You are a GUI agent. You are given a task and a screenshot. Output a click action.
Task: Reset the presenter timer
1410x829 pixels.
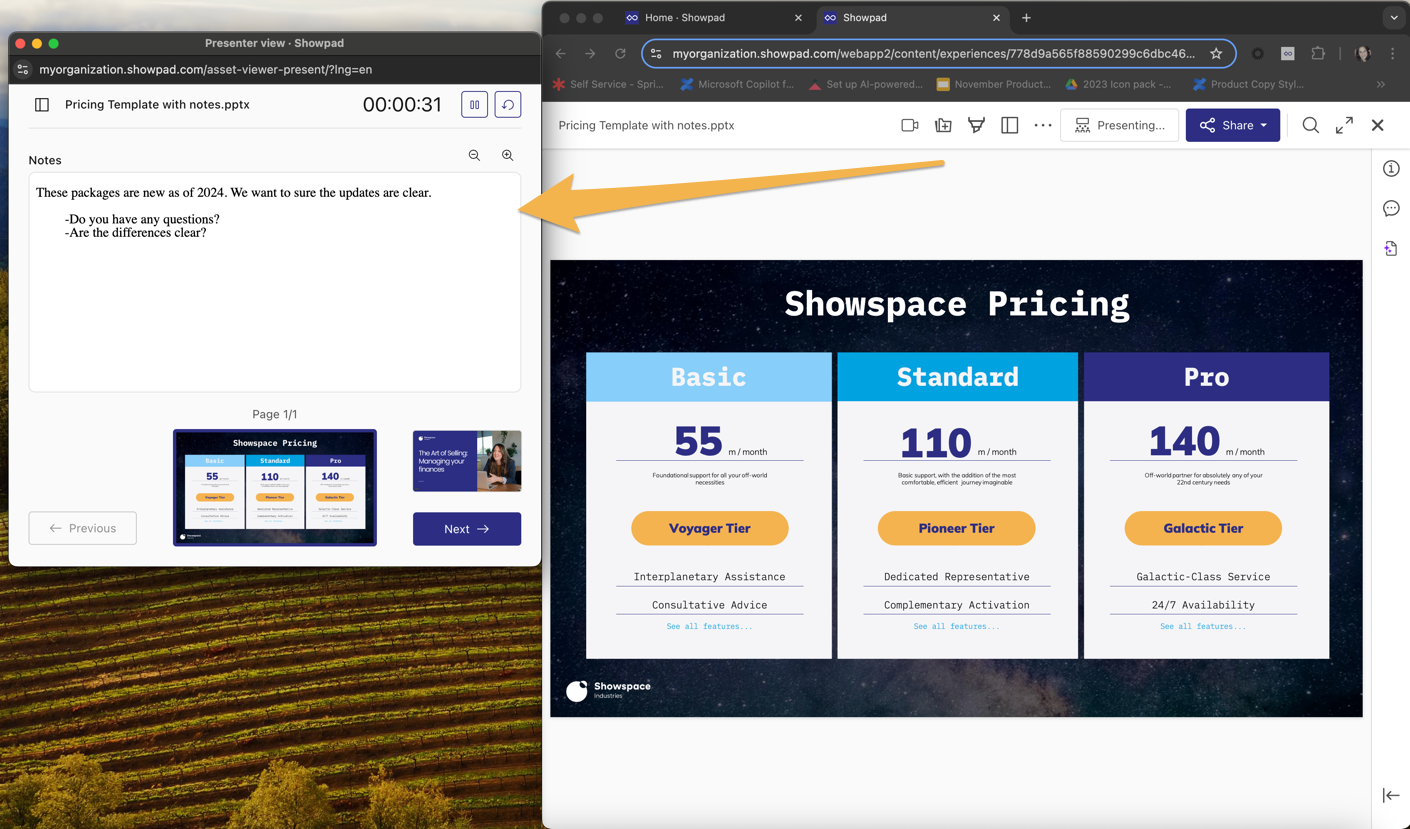508,105
